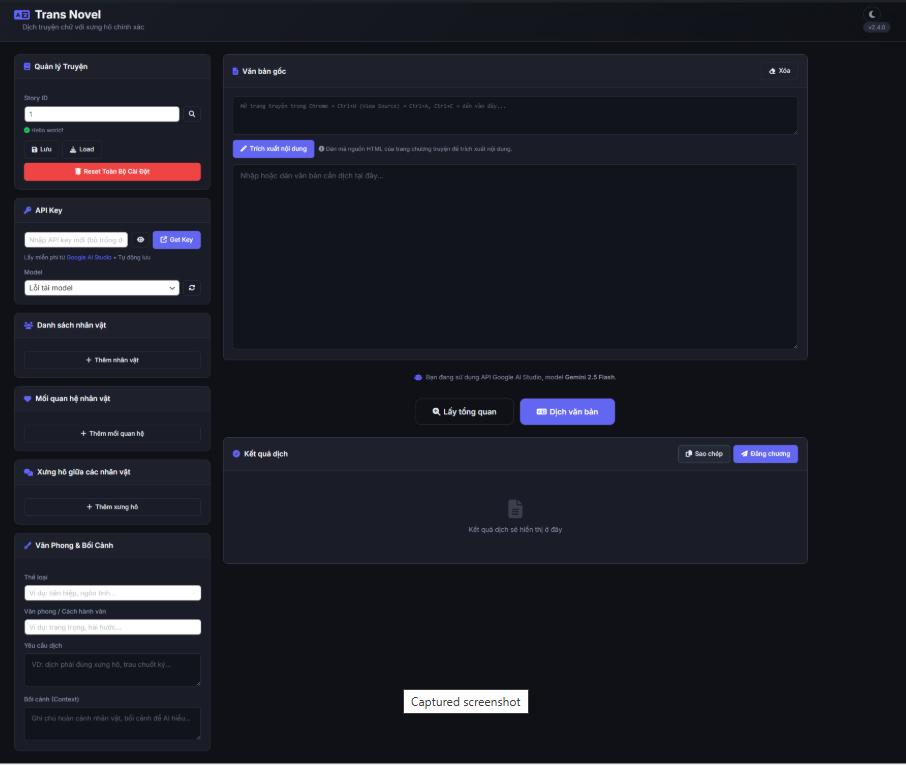
Task: Click Thêm xưng hô button
Action: click(x=112, y=507)
